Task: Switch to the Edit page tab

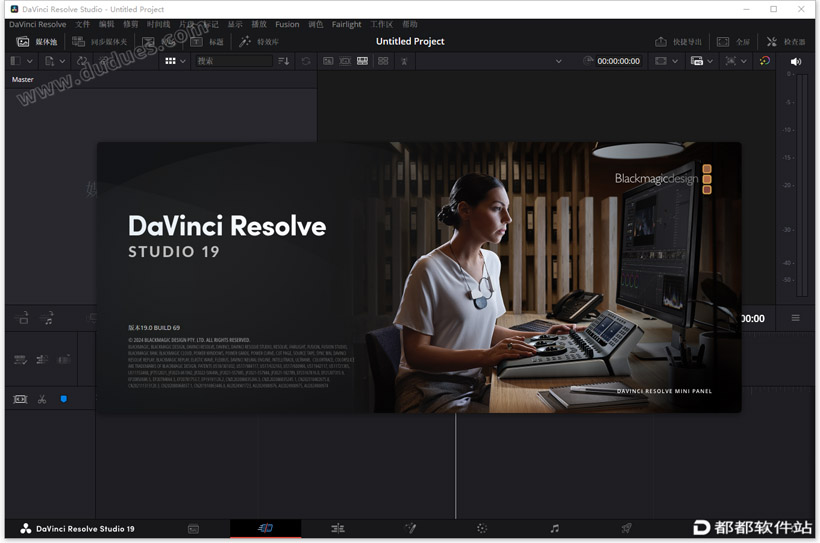Action: coord(338,528)
